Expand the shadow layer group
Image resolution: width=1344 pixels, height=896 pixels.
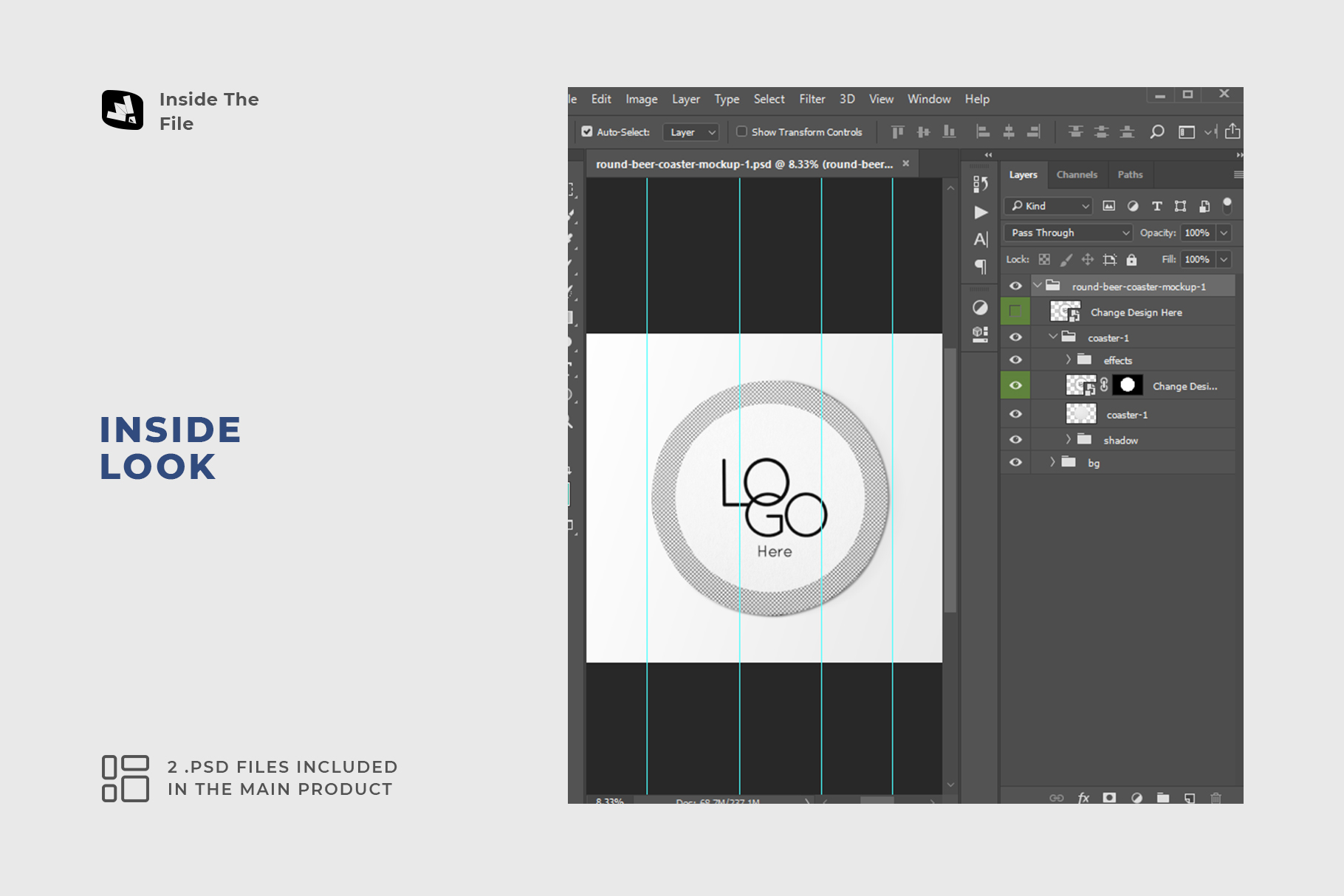tap(1068, 440)
